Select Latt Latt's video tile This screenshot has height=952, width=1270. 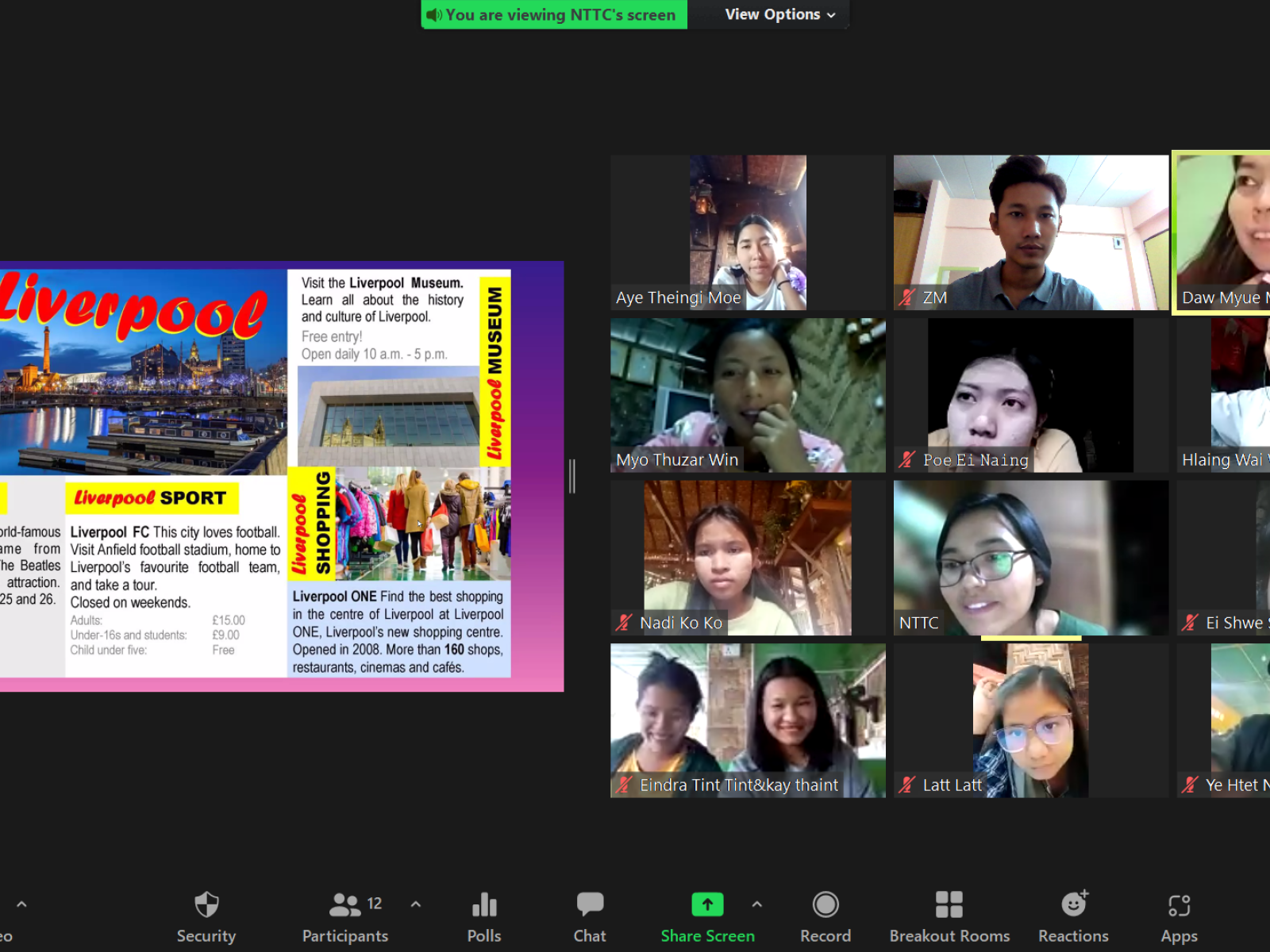coord(1031,720)
